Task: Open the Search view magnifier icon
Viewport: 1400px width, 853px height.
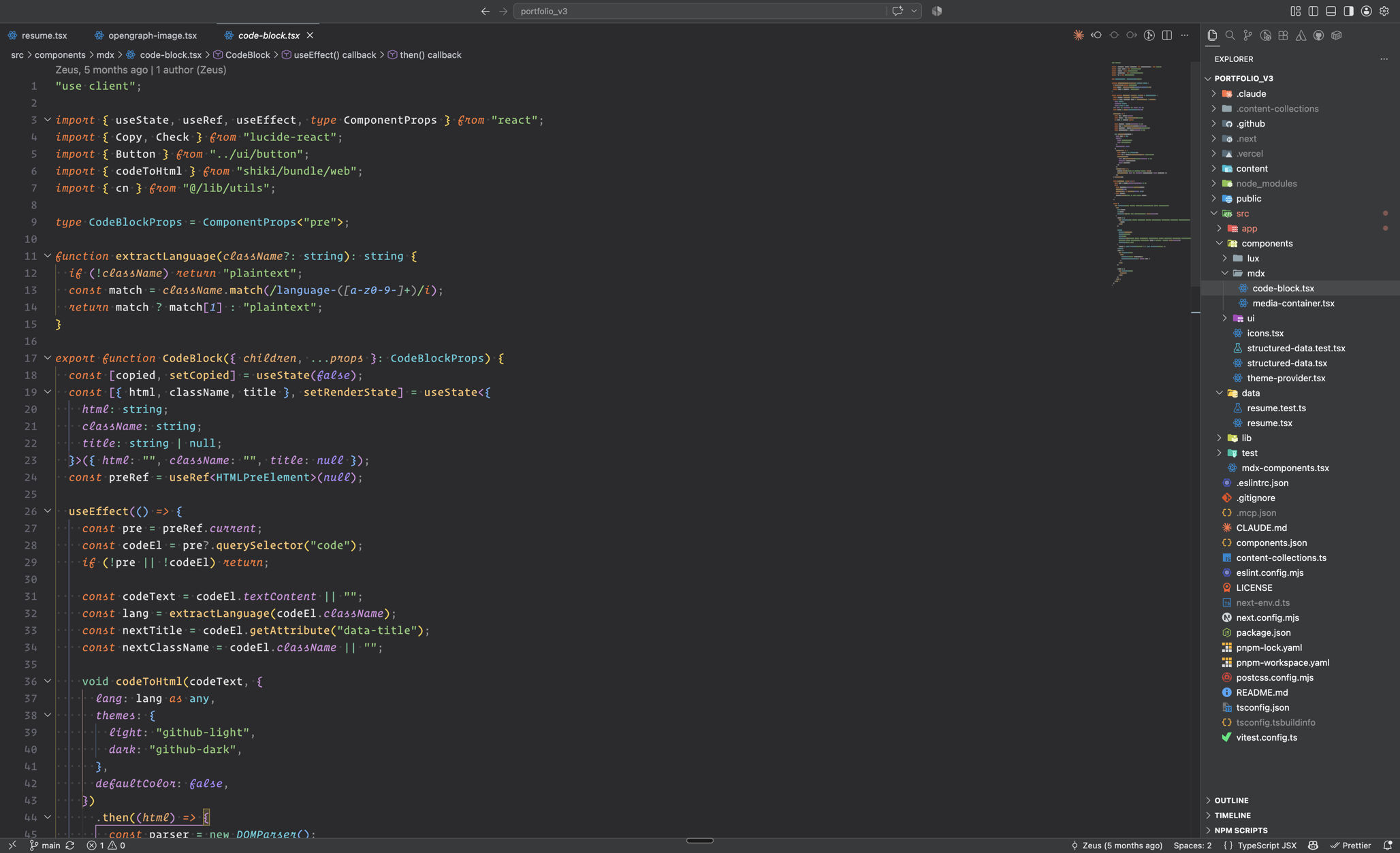Action: click(1230, 35)
